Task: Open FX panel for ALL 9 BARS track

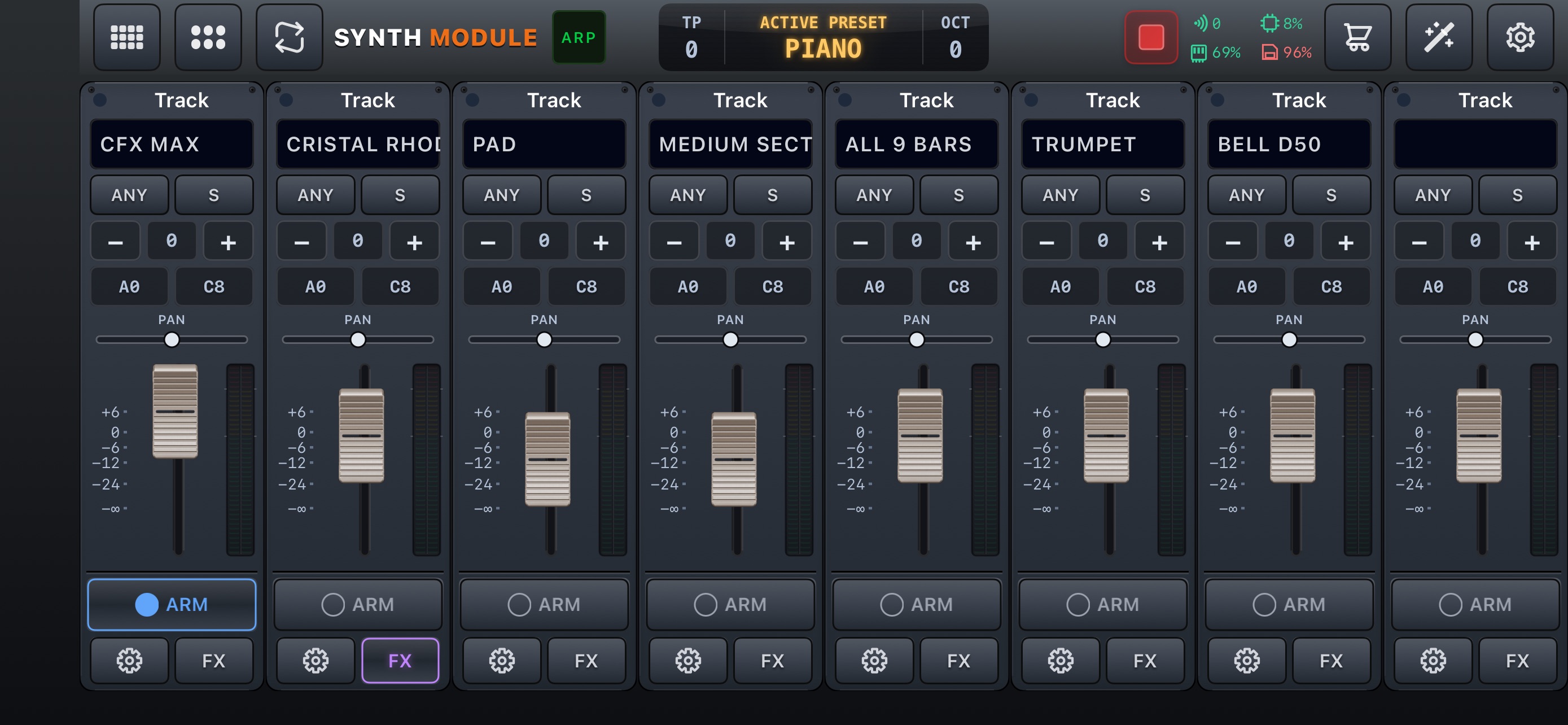Action: [959, 661]
